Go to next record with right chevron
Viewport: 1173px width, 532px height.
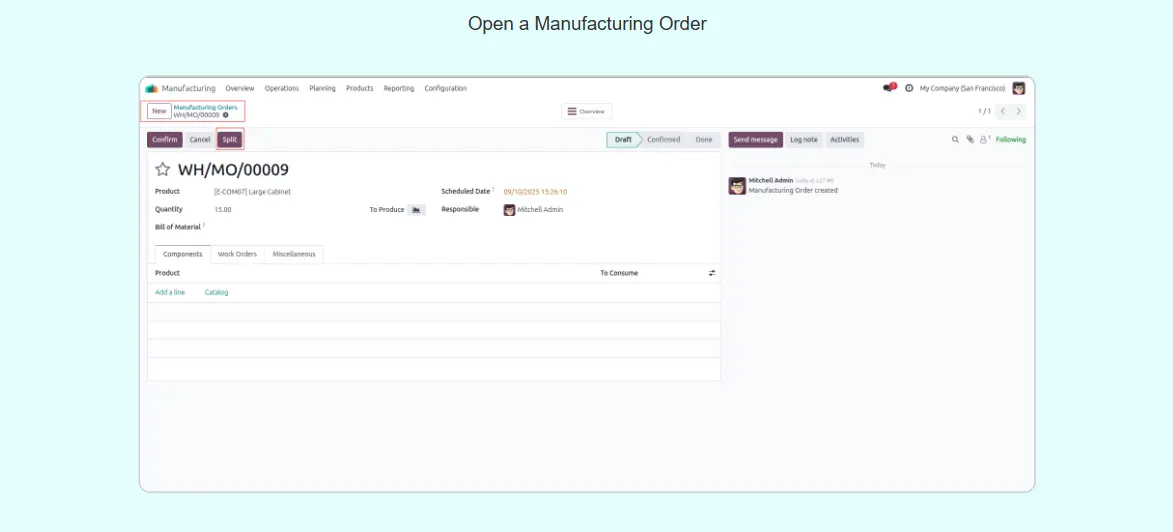click(x=1019, y=111)
